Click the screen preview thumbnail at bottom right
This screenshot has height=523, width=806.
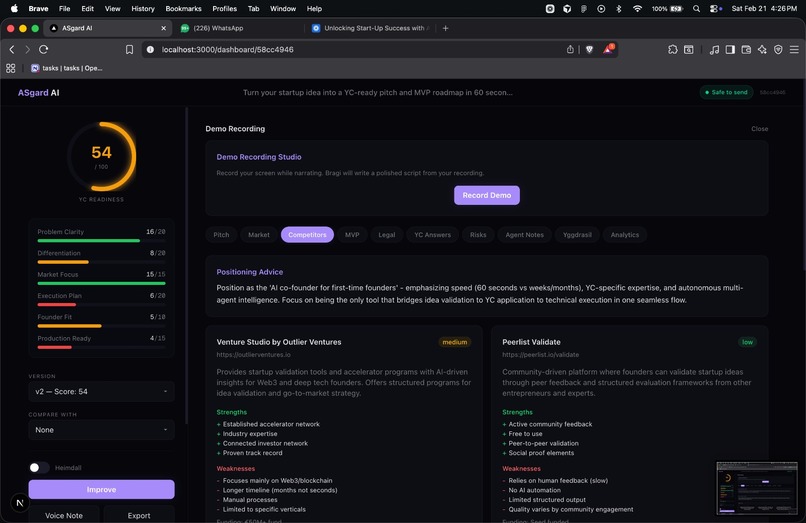point(757,488)
